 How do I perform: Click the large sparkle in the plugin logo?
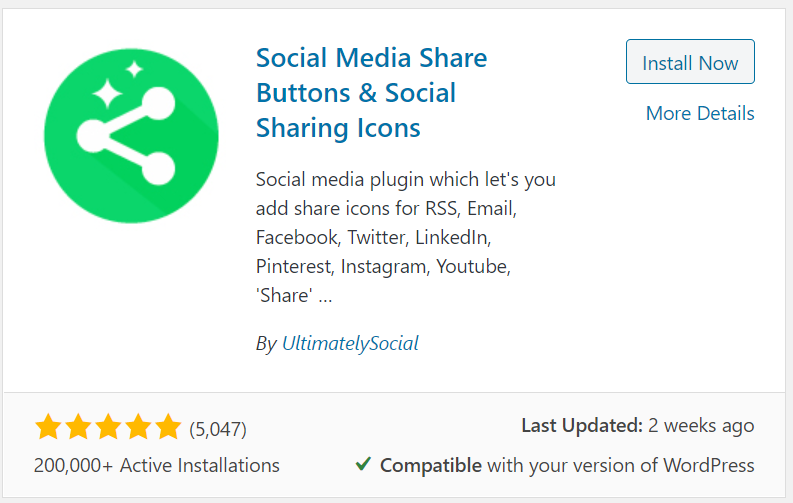coord(107,94)
